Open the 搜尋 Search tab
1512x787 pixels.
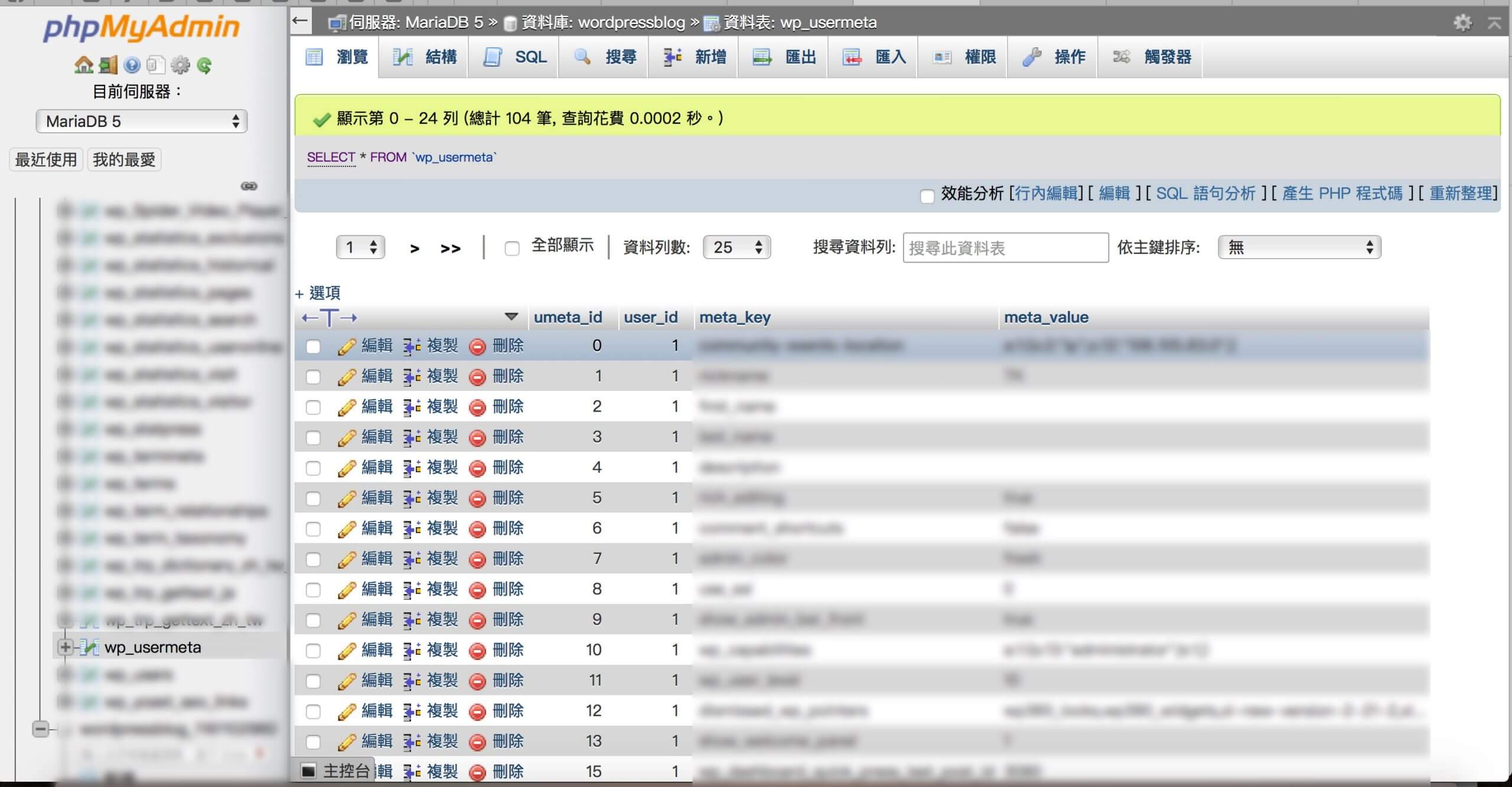tap(605, 57)
